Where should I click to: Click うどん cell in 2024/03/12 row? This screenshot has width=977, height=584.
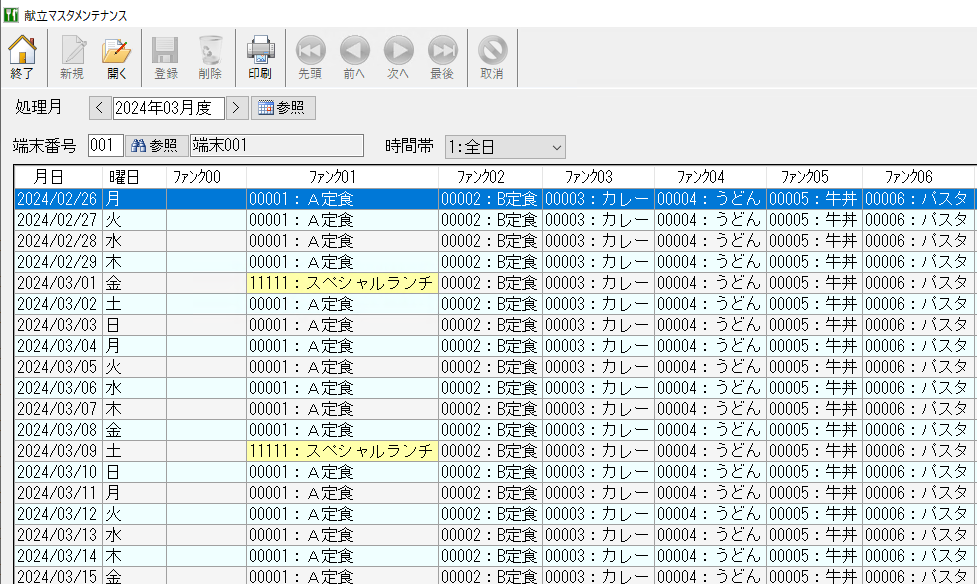click(x=710, y=514)
